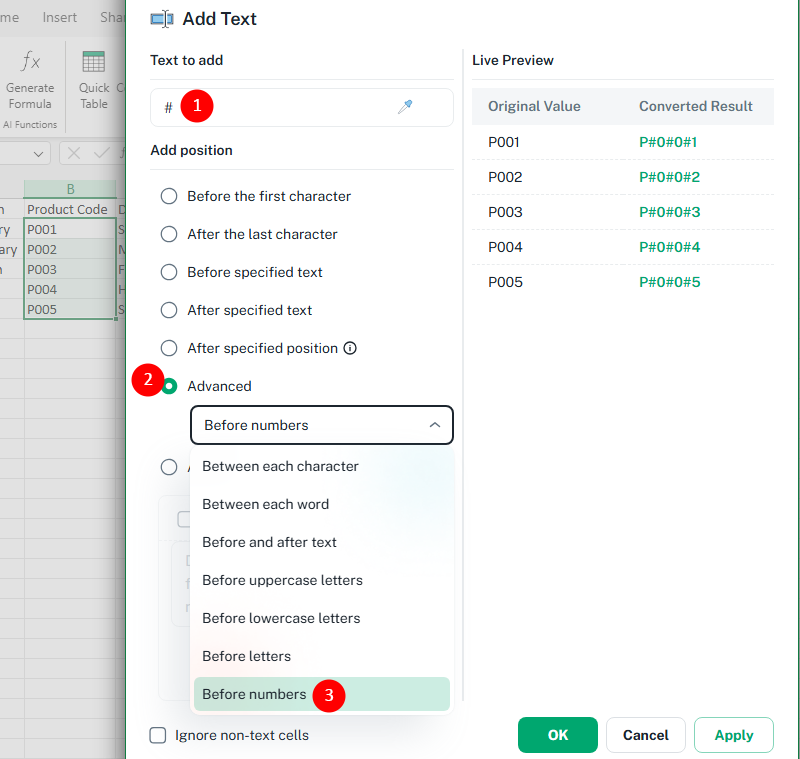Select After specified text radio button
Viewport: 800px width, 759px height.
169,310
